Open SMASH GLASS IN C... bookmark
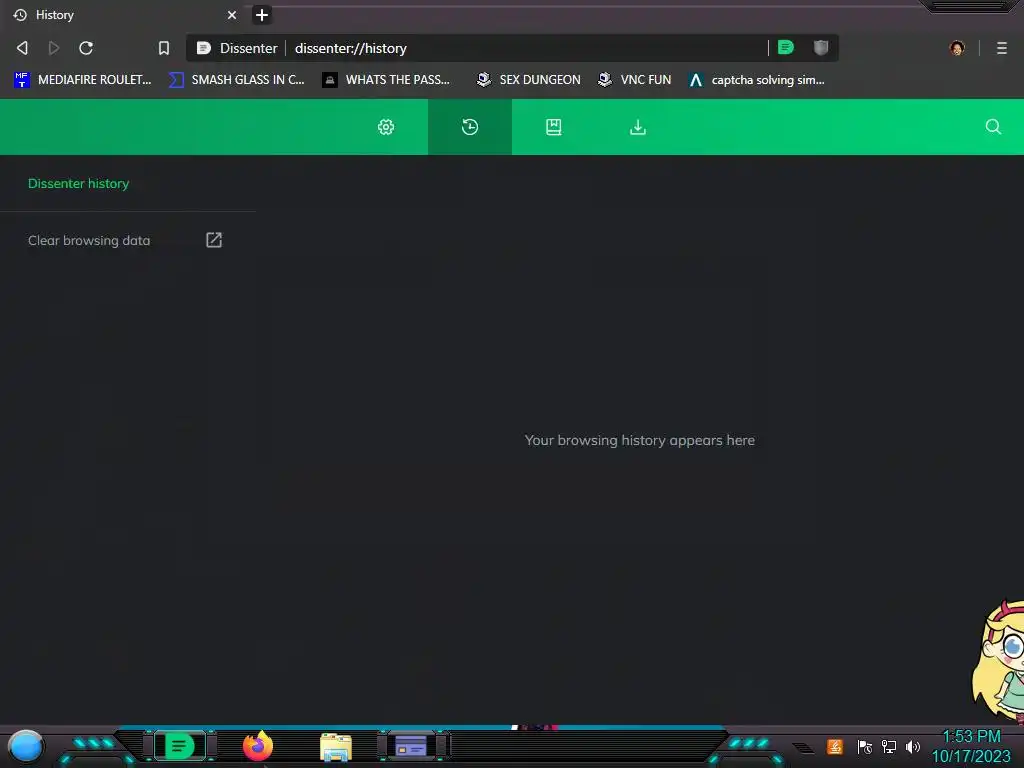The width and height of the screenshot is (1024, 768). pos(236,80)
